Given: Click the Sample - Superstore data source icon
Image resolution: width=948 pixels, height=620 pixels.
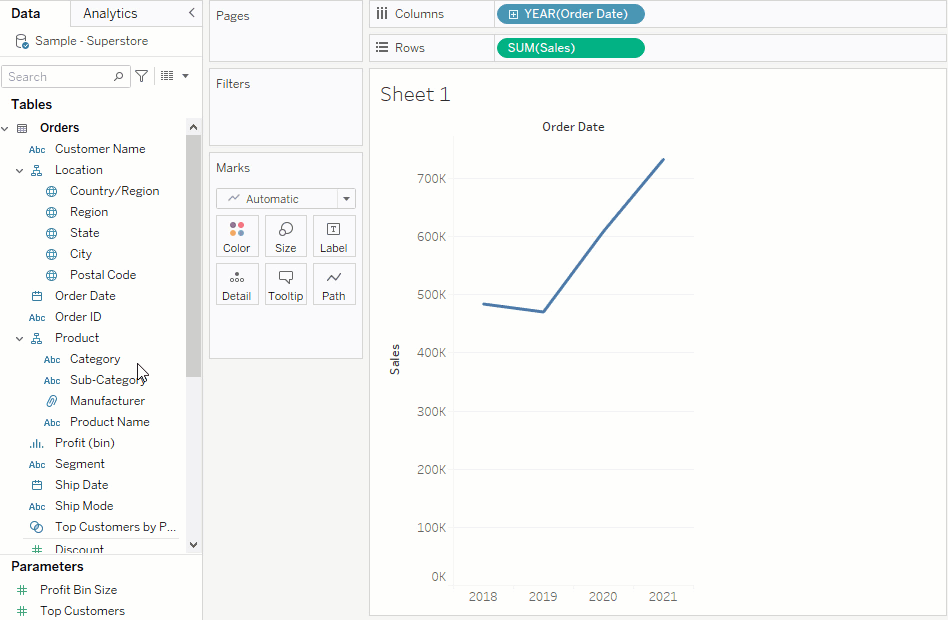Looking at the screenshot, I should point(22,41).
